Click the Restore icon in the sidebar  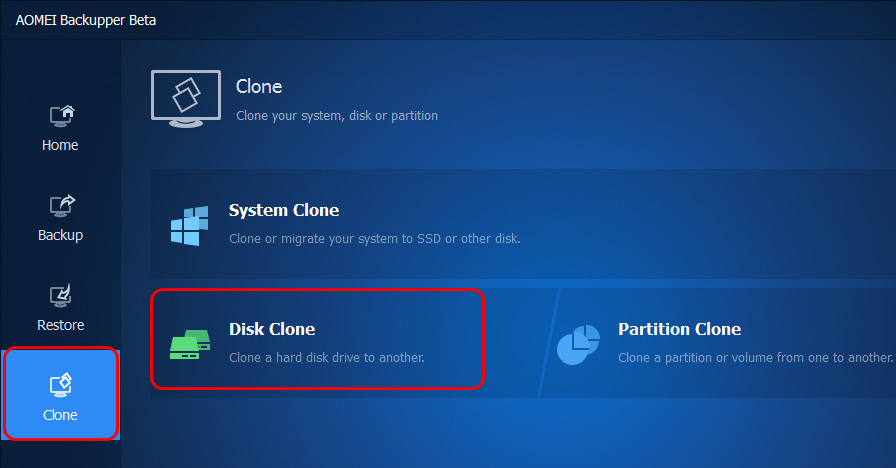click(x=60, y=296)
